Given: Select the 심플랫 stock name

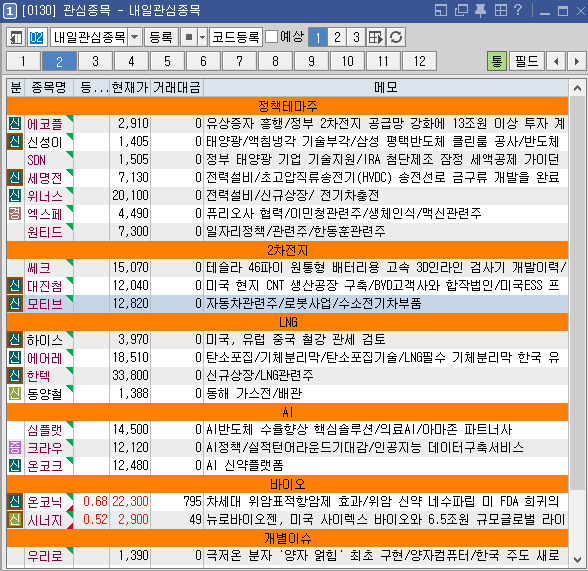Looking at the screenshot, I should (x=45, y=430).
